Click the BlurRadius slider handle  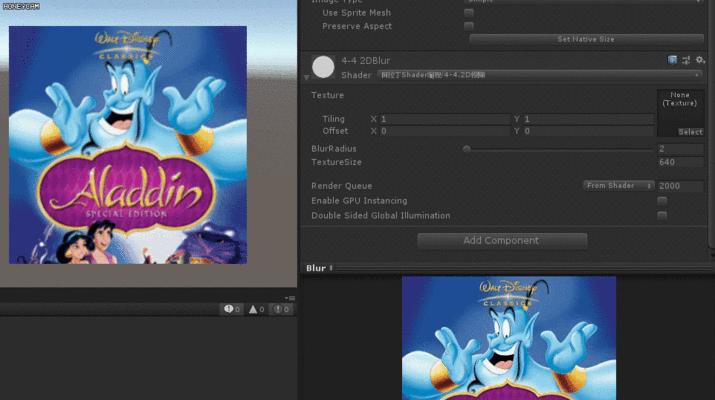coord(466,149)
